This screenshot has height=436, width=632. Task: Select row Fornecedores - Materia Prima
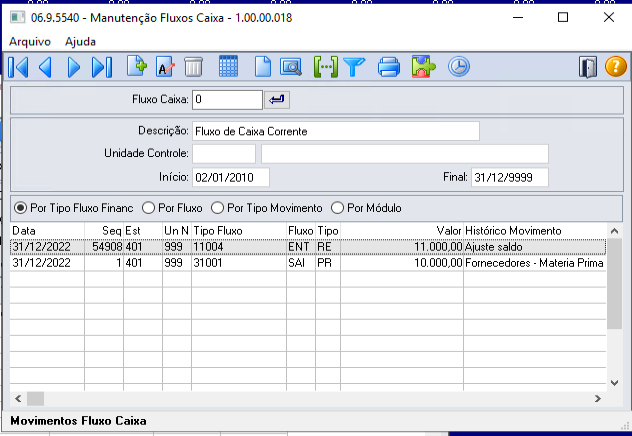[308, 263]
